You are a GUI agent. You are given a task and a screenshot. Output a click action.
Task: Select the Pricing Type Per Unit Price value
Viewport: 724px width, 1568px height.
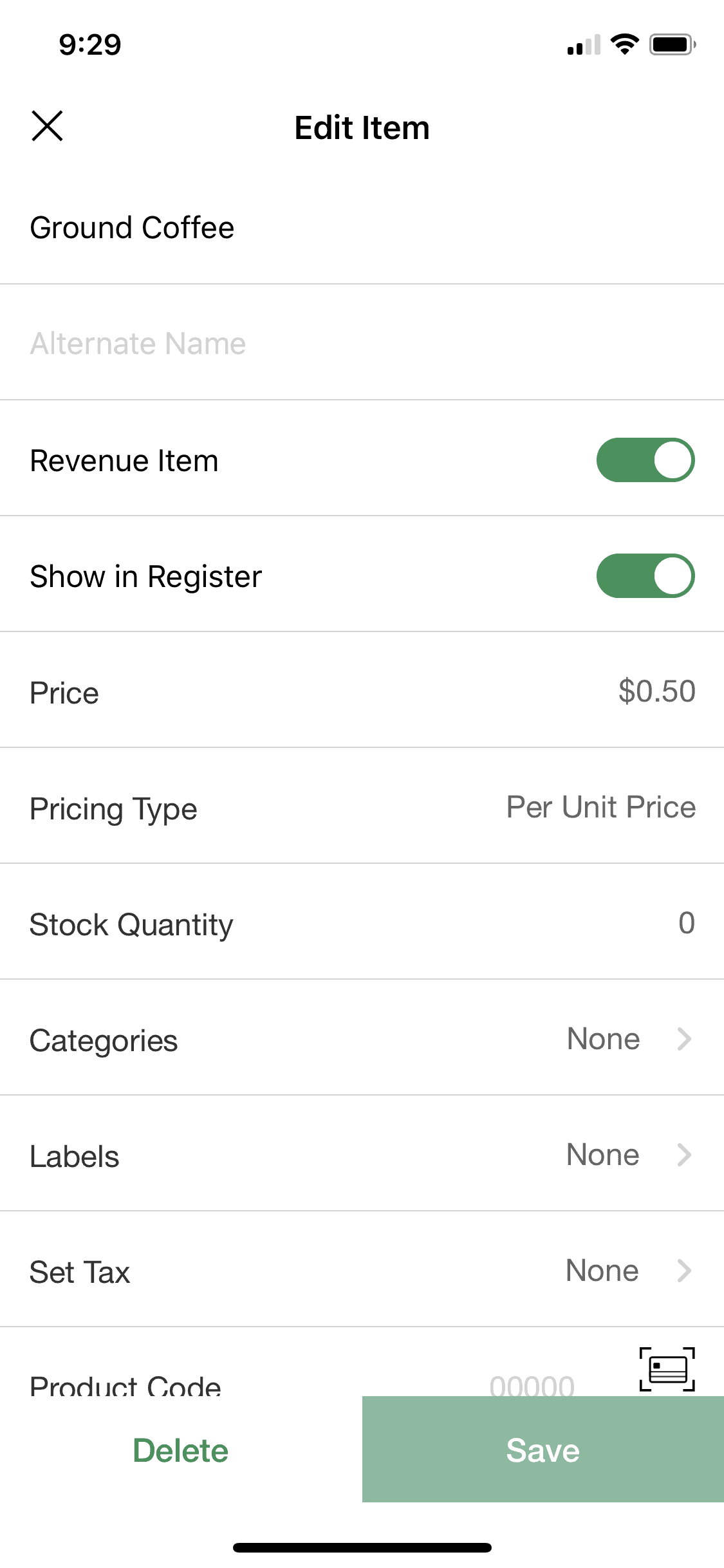pyautogui.click(x=601, y=807)
